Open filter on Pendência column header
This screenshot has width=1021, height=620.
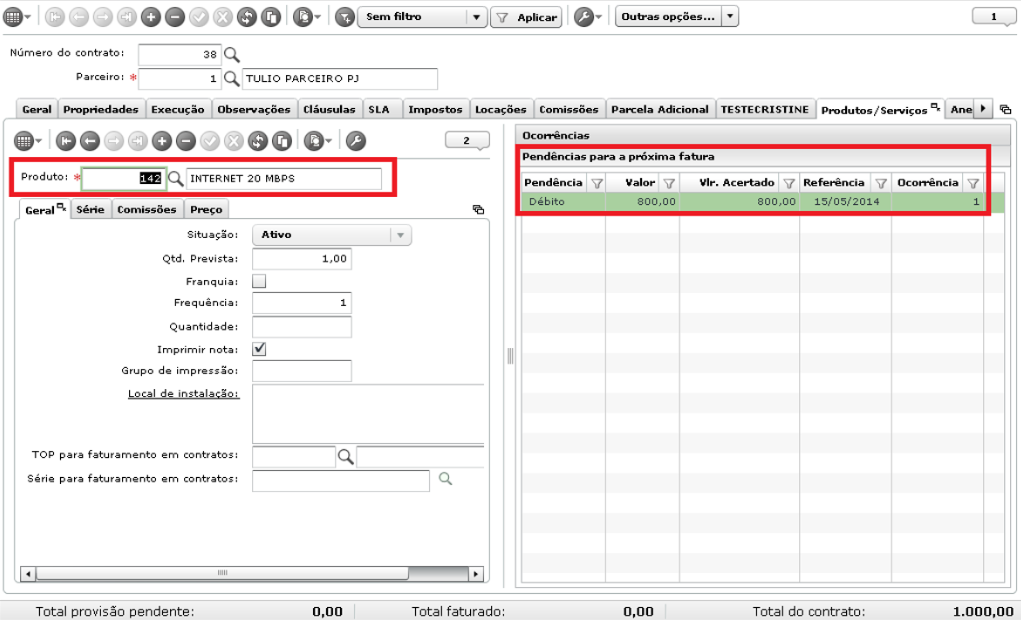point(596,184)
